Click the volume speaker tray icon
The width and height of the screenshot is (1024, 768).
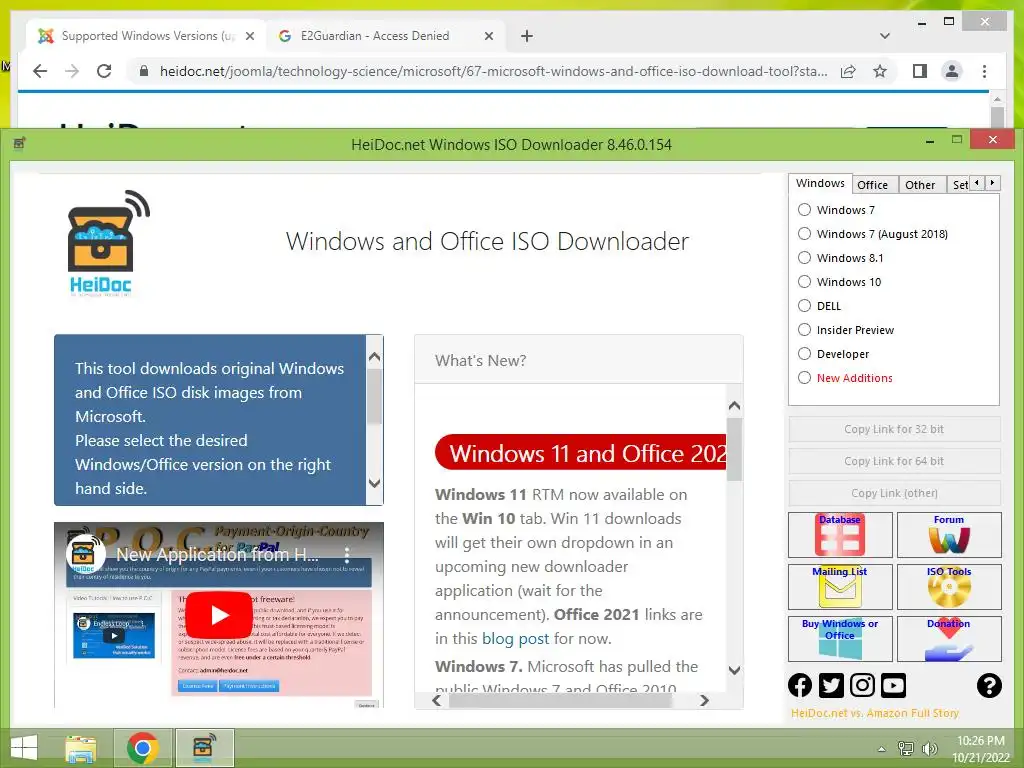(929, 749)
